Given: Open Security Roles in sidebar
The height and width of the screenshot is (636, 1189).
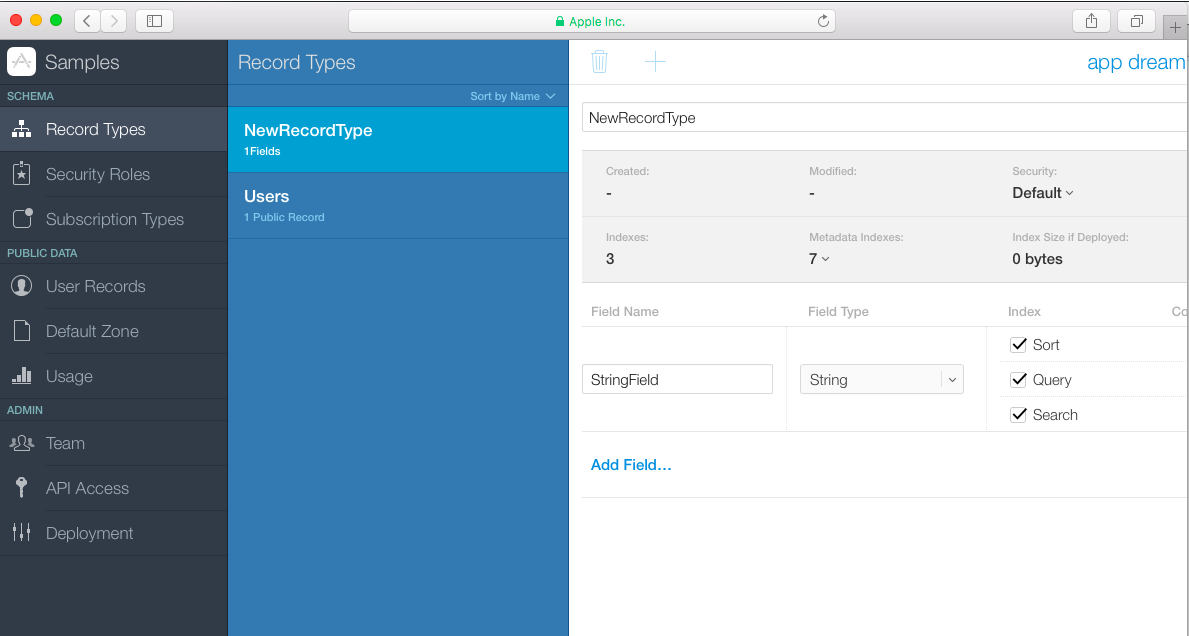Looking at the screenshot, I should click(x=114, y=174).
